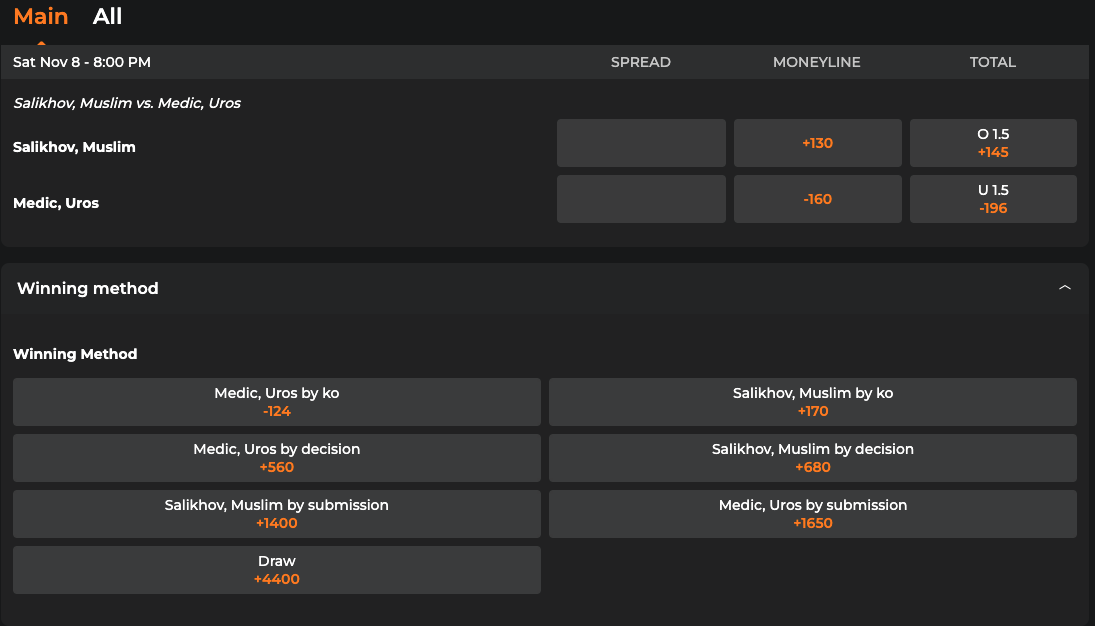Open the All markets tab

(x=107, y=17)
